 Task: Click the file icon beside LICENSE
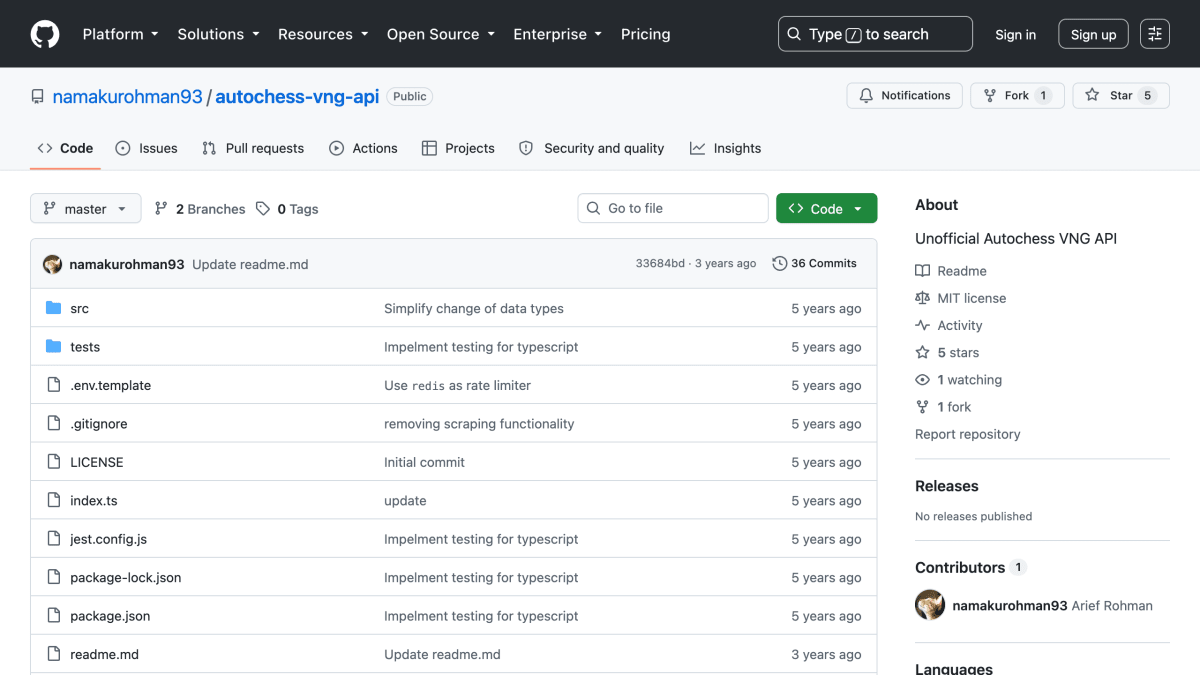click(x=54, y=462)
